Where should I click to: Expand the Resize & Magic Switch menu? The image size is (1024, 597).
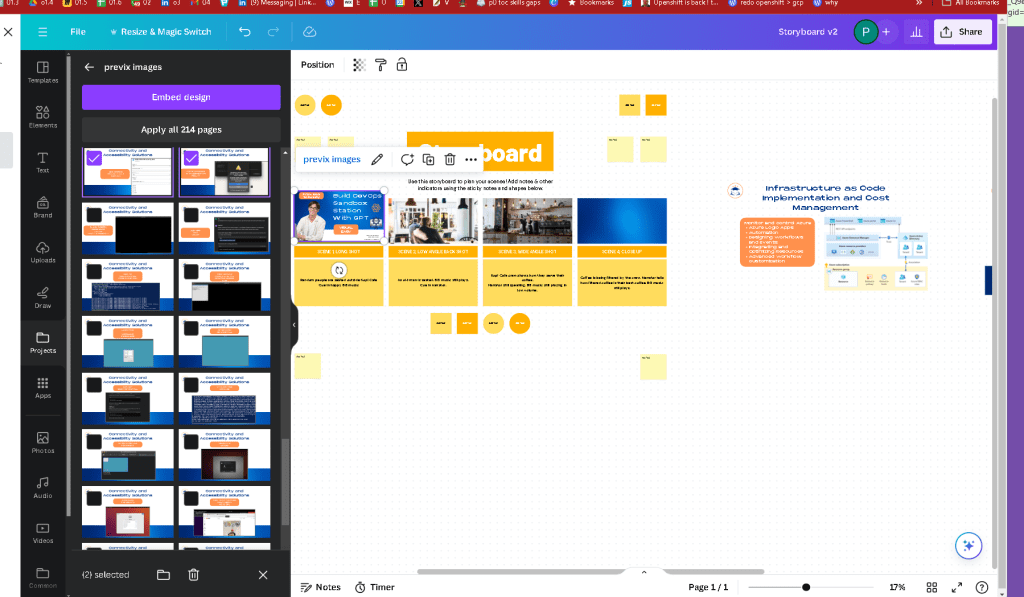pyautogui.click(x=160, y=31)
